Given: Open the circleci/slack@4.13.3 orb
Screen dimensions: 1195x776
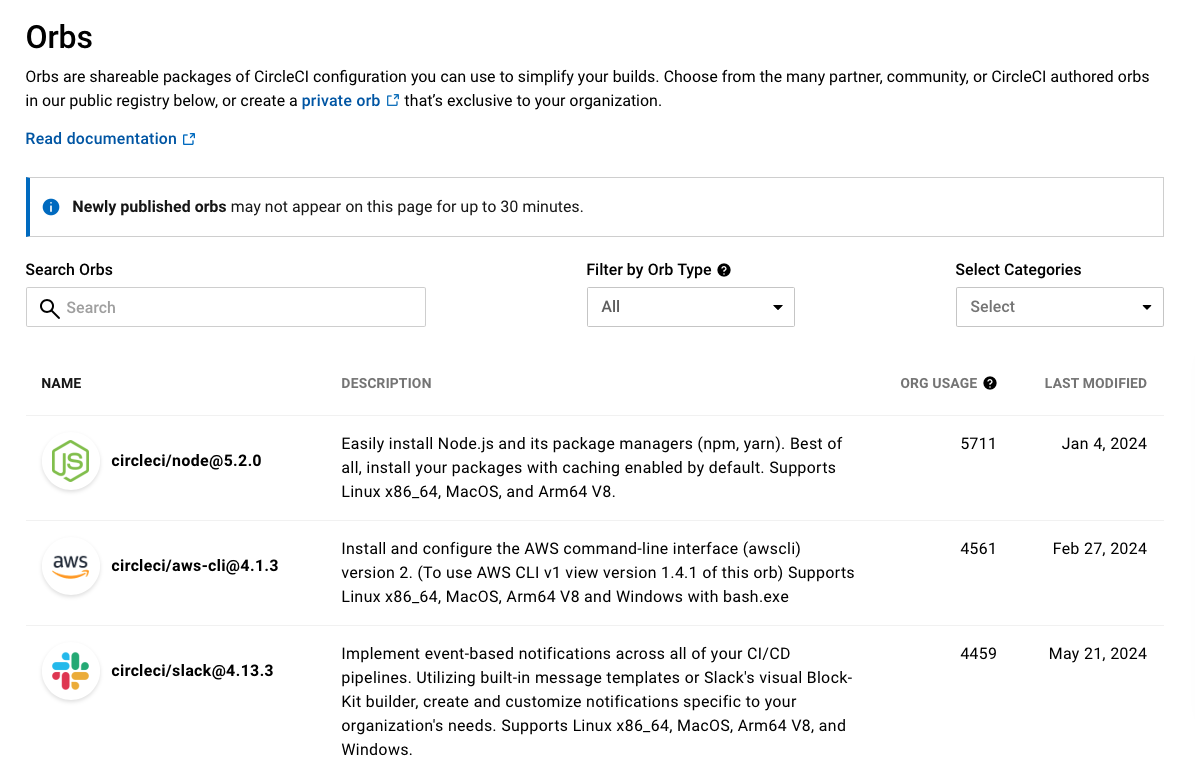Looking at the screenshot, I should pos(192,671).
